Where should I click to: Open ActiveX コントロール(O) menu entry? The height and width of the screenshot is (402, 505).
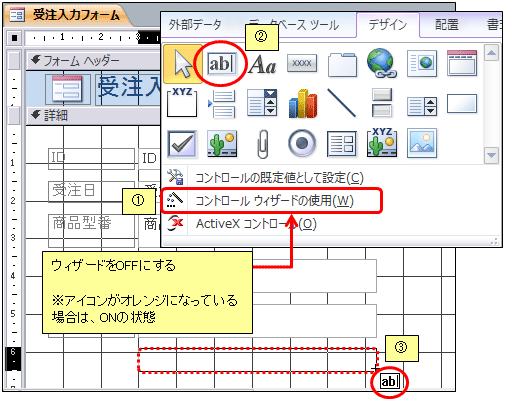pos(256,224)
